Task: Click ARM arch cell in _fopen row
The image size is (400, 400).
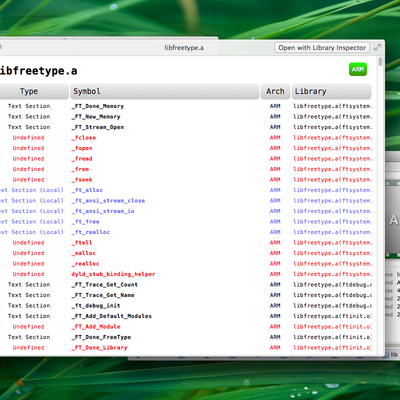Action: point(275,148)
